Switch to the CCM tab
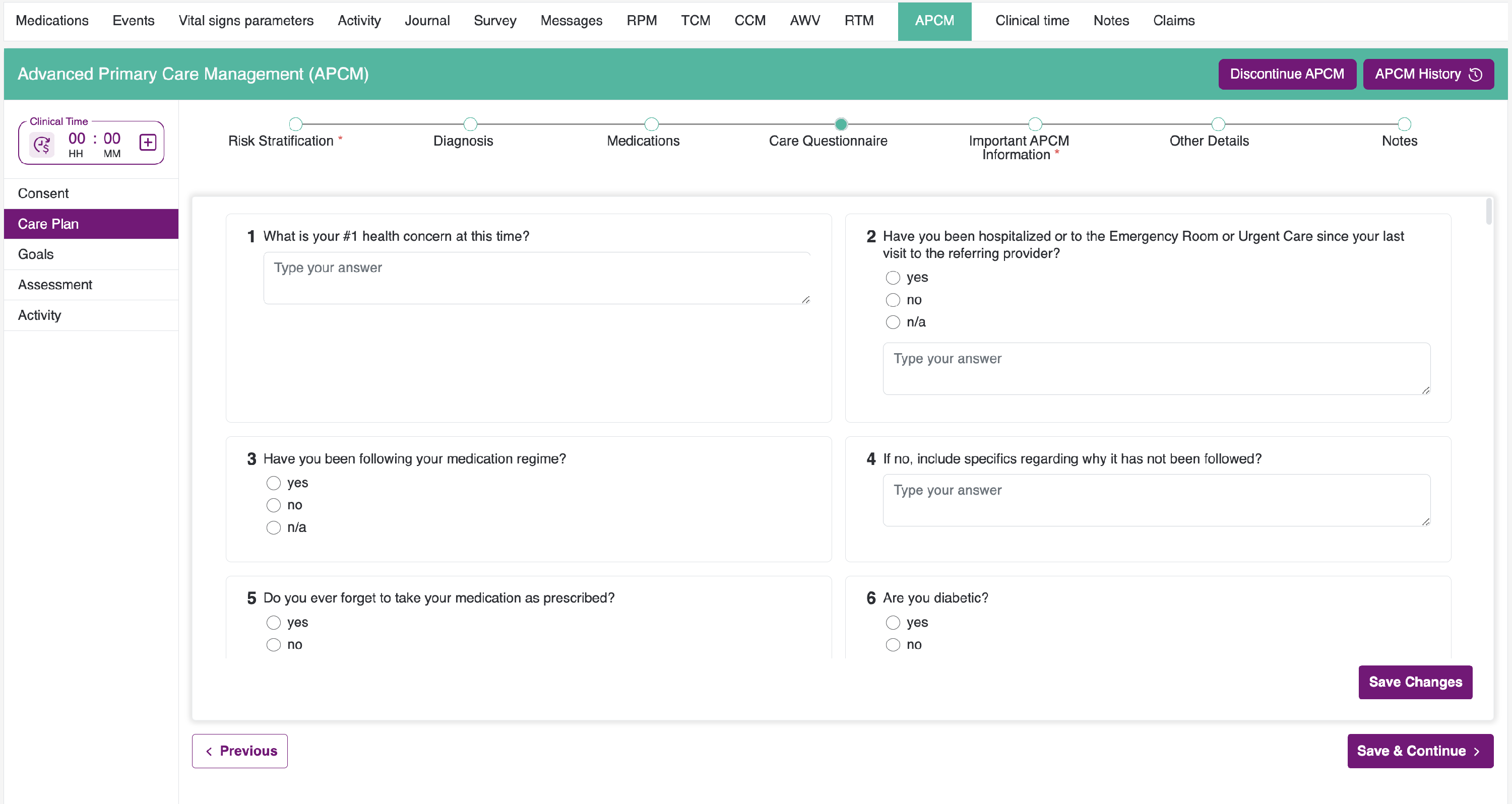This screenshot has height=804, width=1512. pos(749,21)
